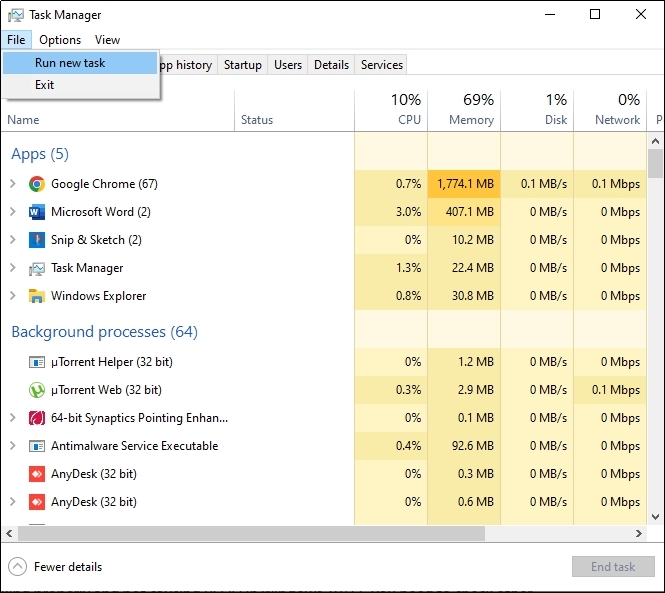Click the Windows Explorer folder icon
665x593 pixels.
pyautogui.click(x=37, y=296)
